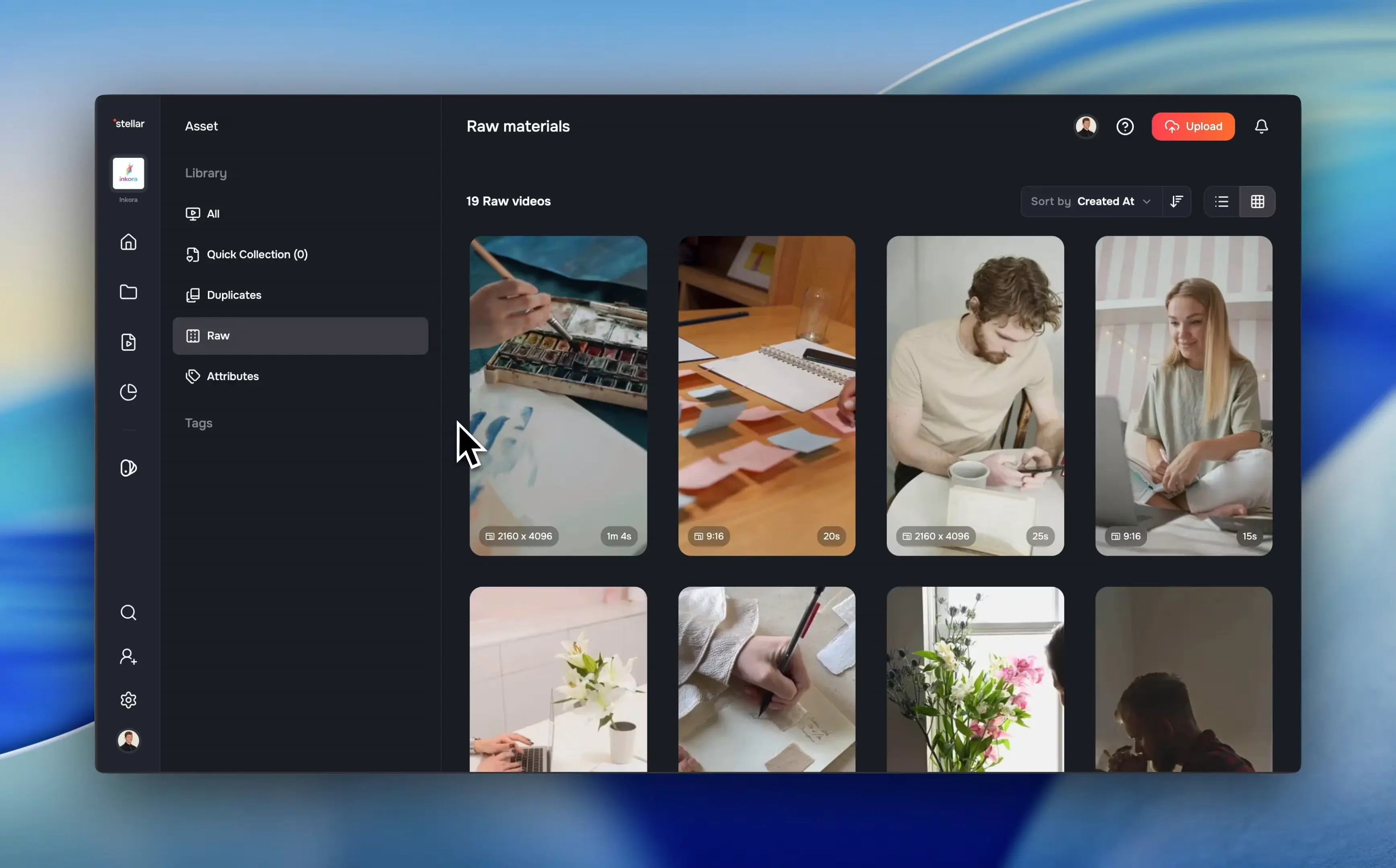Go to the Home icon in sidebar
Screen dimensions: 1396x868
129,242
